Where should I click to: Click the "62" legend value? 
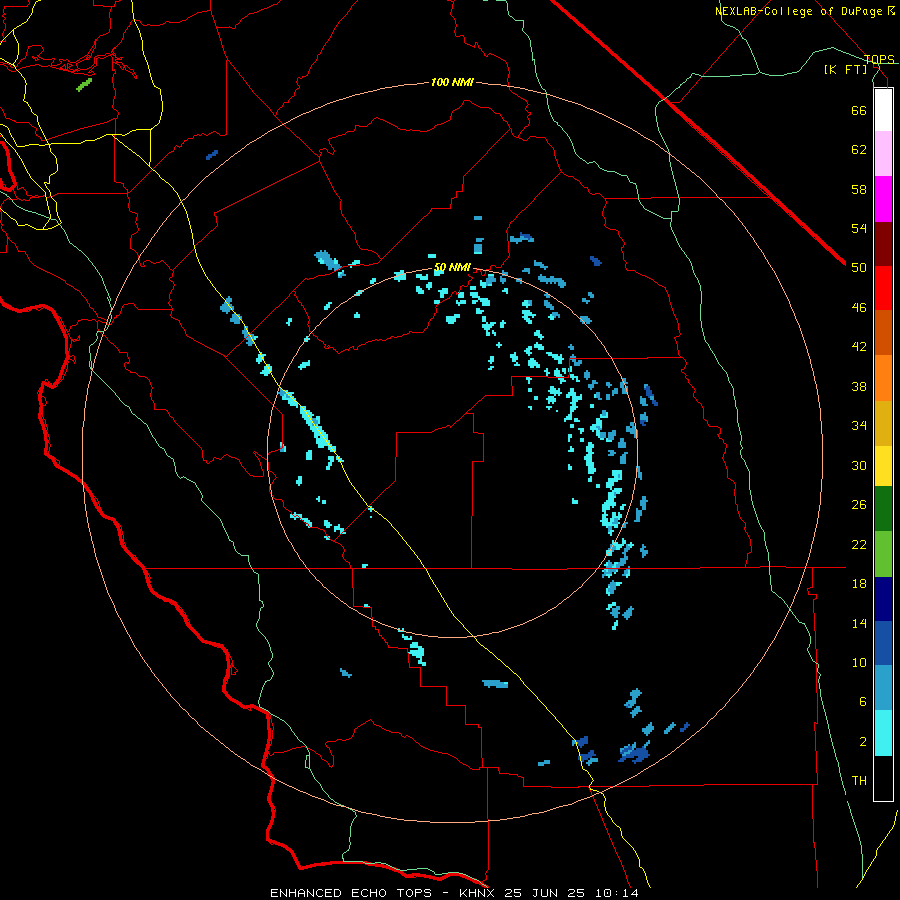pyautogui.click(x=859, y=150)
